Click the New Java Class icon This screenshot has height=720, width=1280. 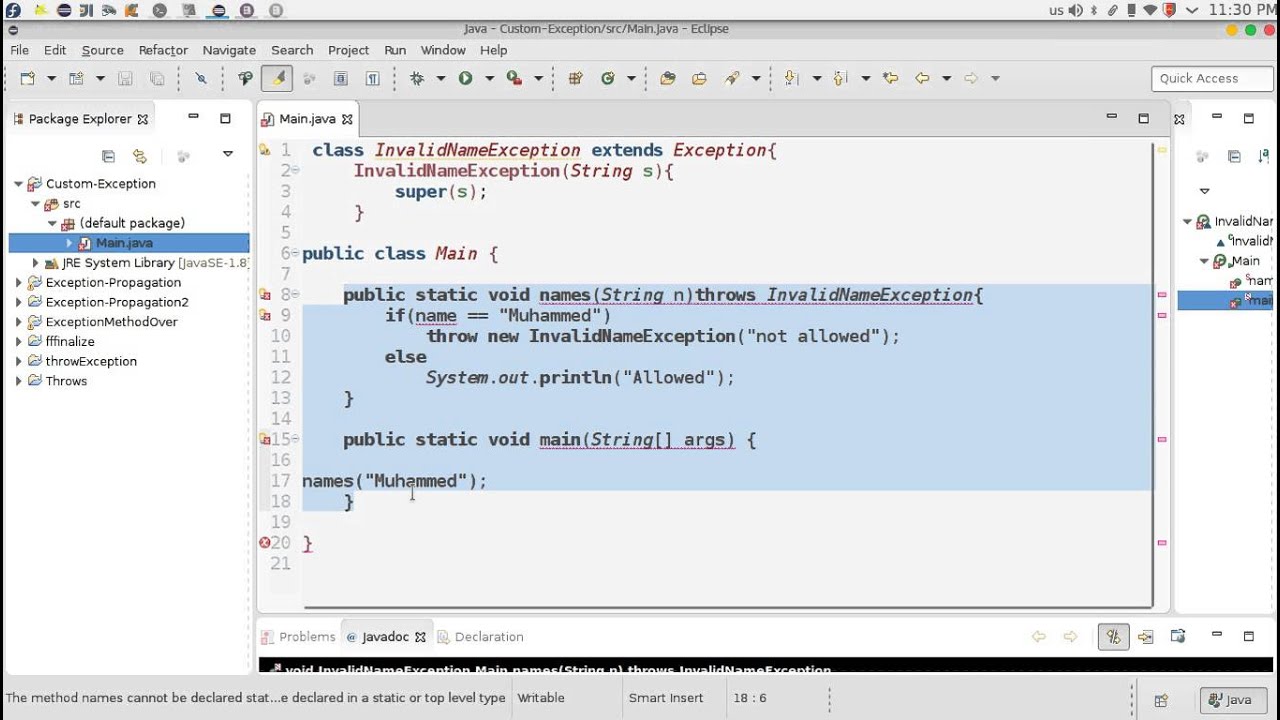pos(608,78)
